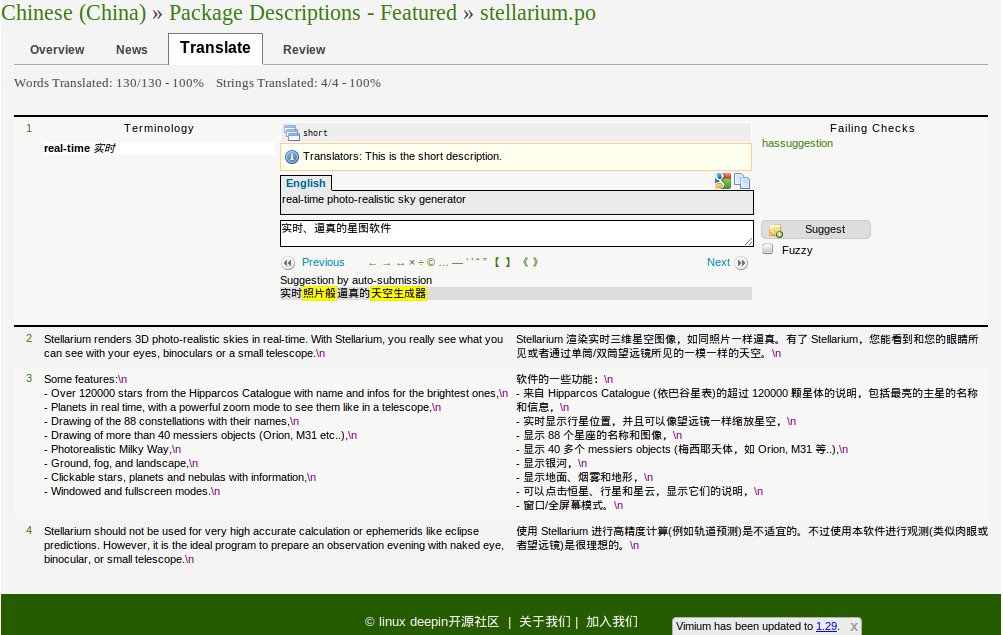Click the translation text input field
Image resolution: width=1003 pixels, height=635 pixels.
(516, 233)
